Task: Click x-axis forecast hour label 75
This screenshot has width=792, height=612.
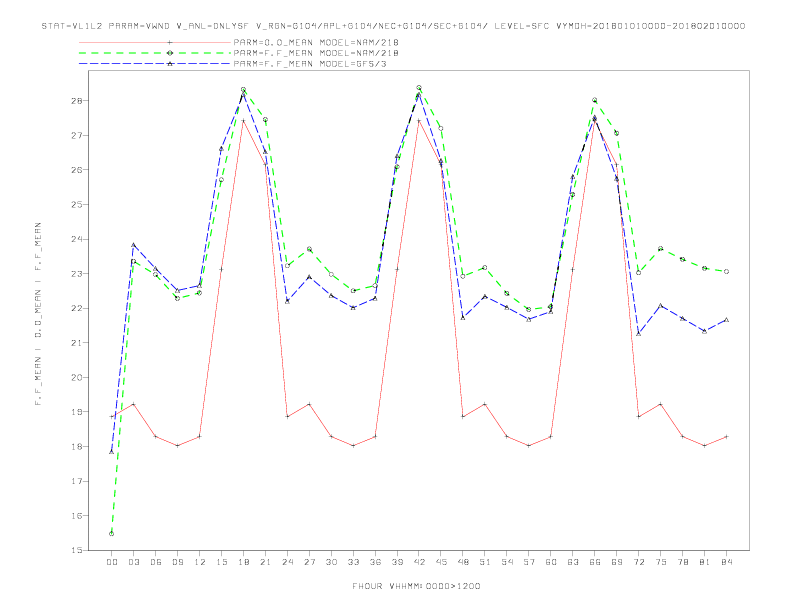Action: (661, 562)
